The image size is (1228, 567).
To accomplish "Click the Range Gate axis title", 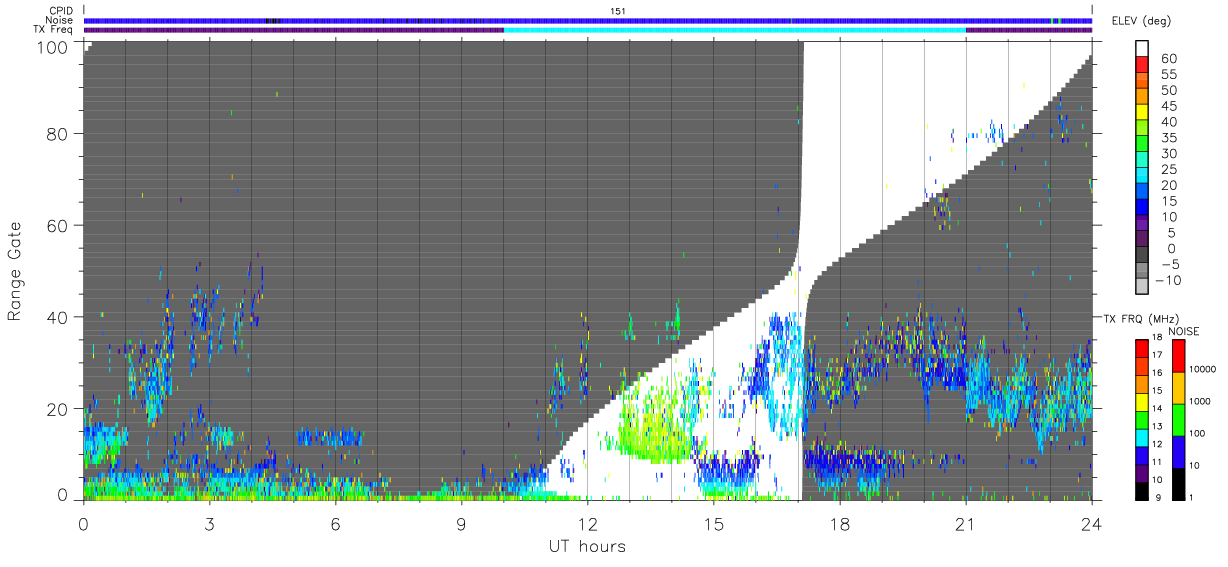I will (15, 271).
